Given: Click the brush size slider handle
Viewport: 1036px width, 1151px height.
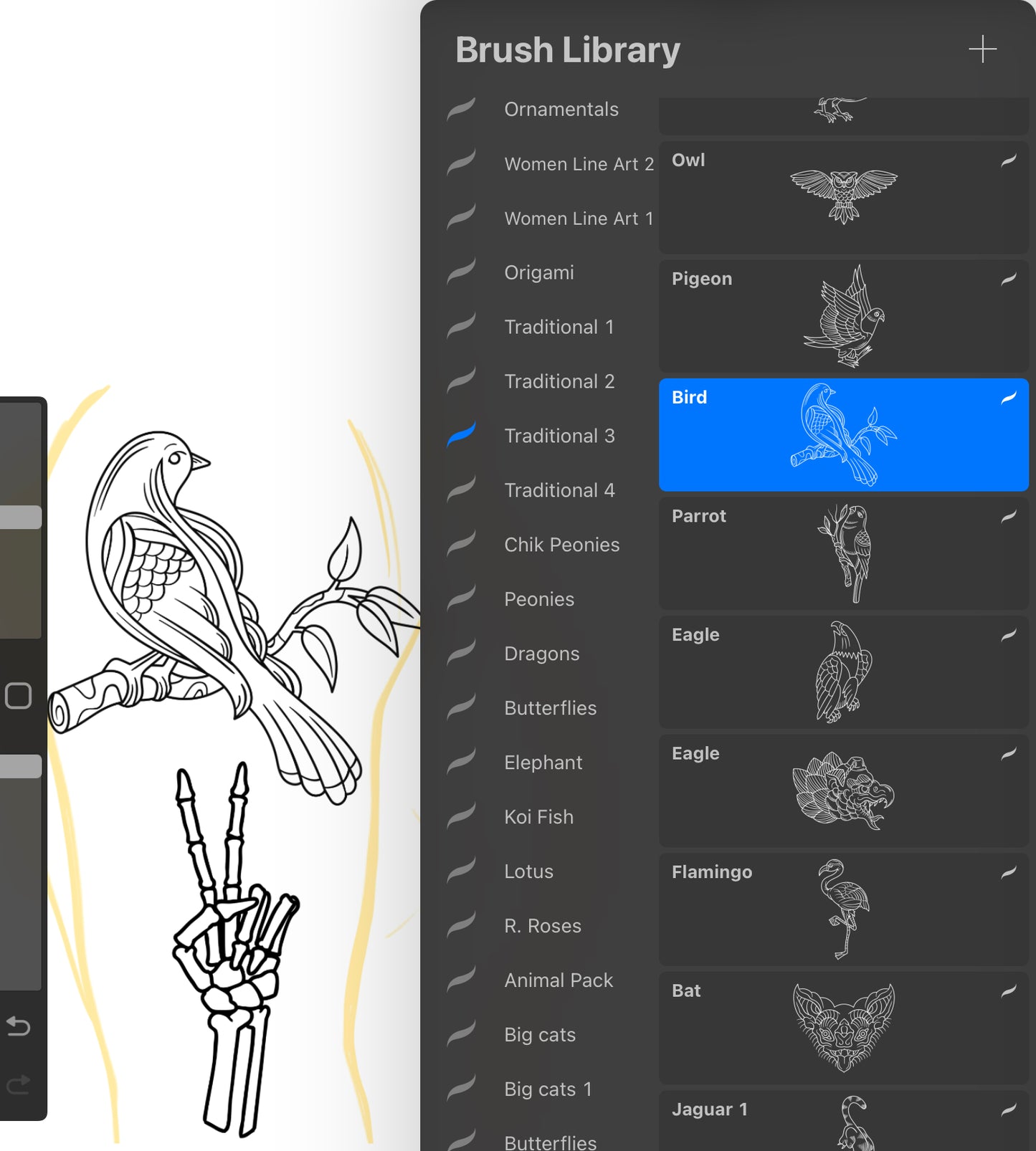Looking at the screenshot, I should tap(19, 517).
